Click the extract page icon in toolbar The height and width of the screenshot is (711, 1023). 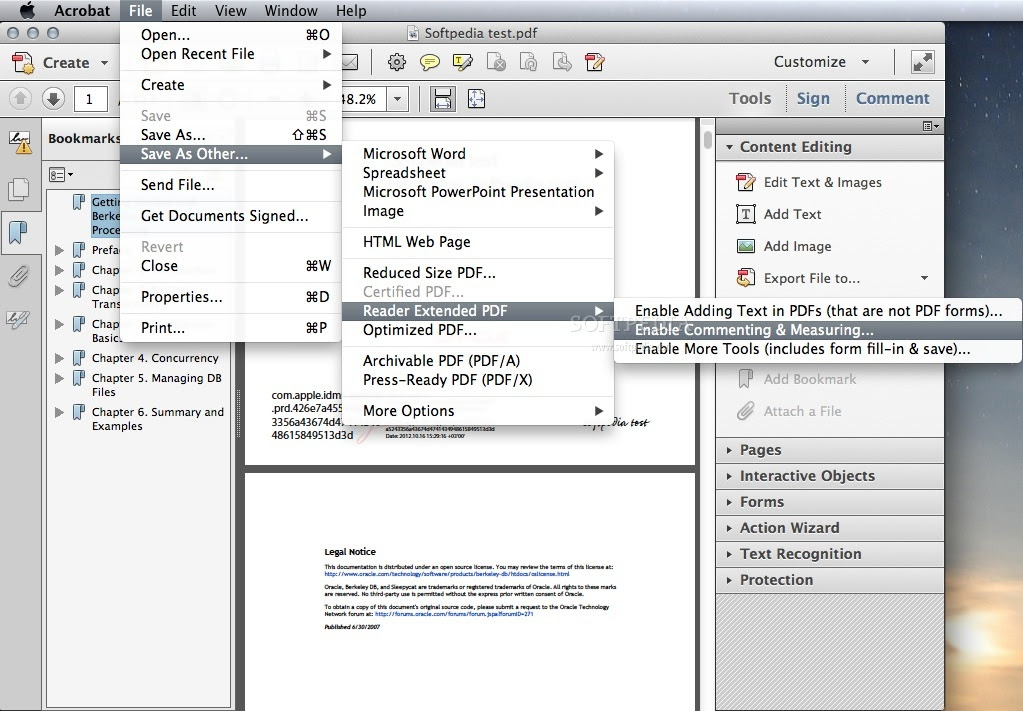[x=562, y=63]
